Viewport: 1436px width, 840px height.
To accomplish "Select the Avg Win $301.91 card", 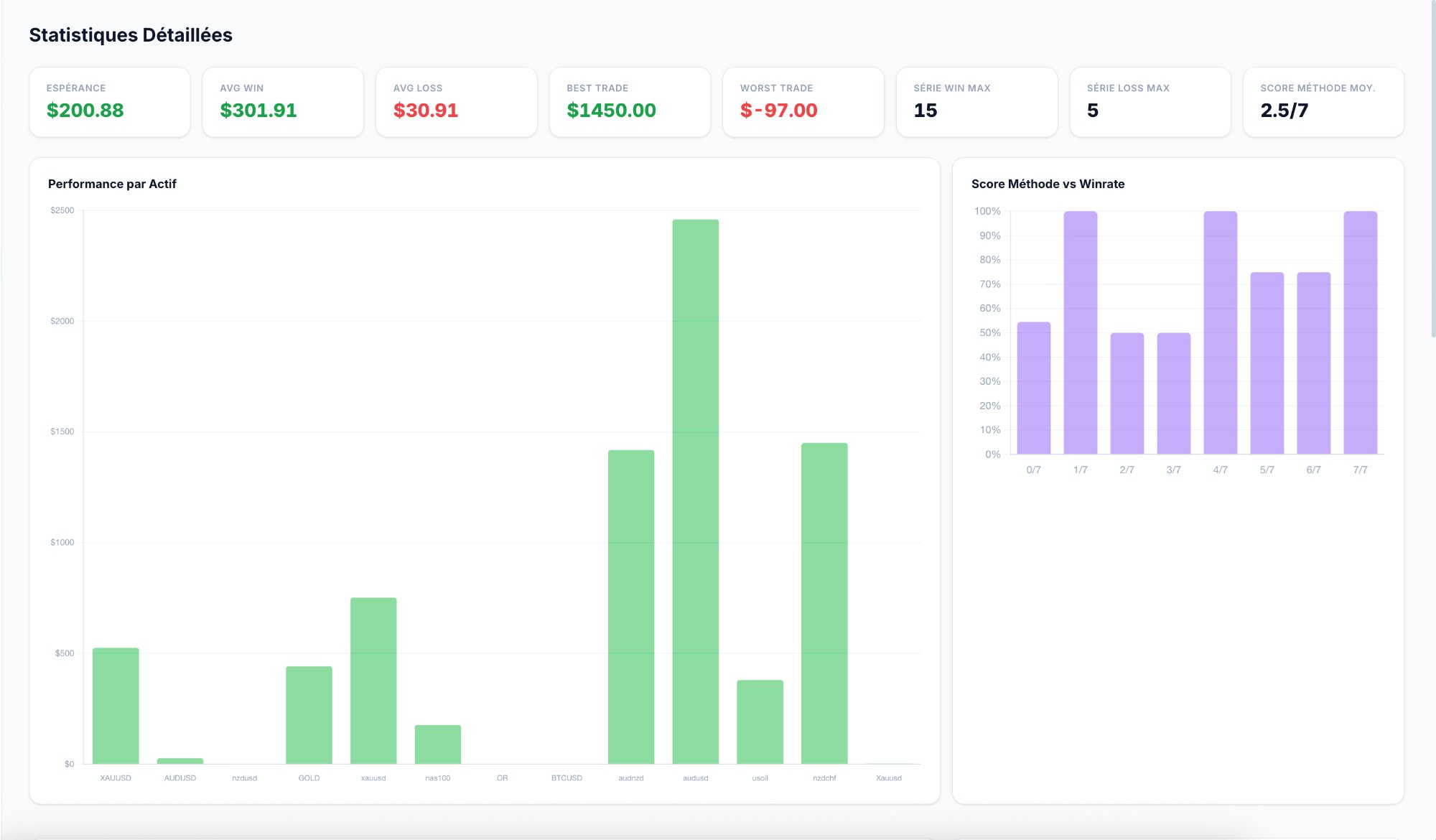I will pos(283,102).
